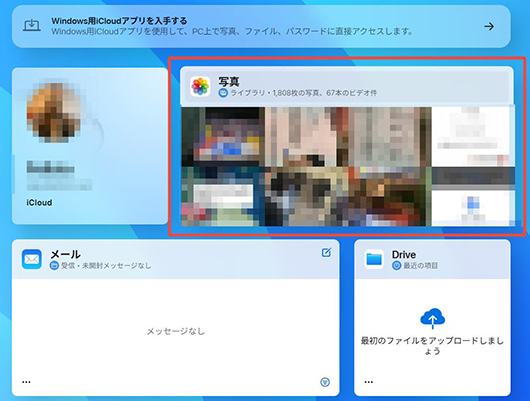Click the 写真 tile title
Viewport: 530px width, 401px height.
click(x=229, y=82)
